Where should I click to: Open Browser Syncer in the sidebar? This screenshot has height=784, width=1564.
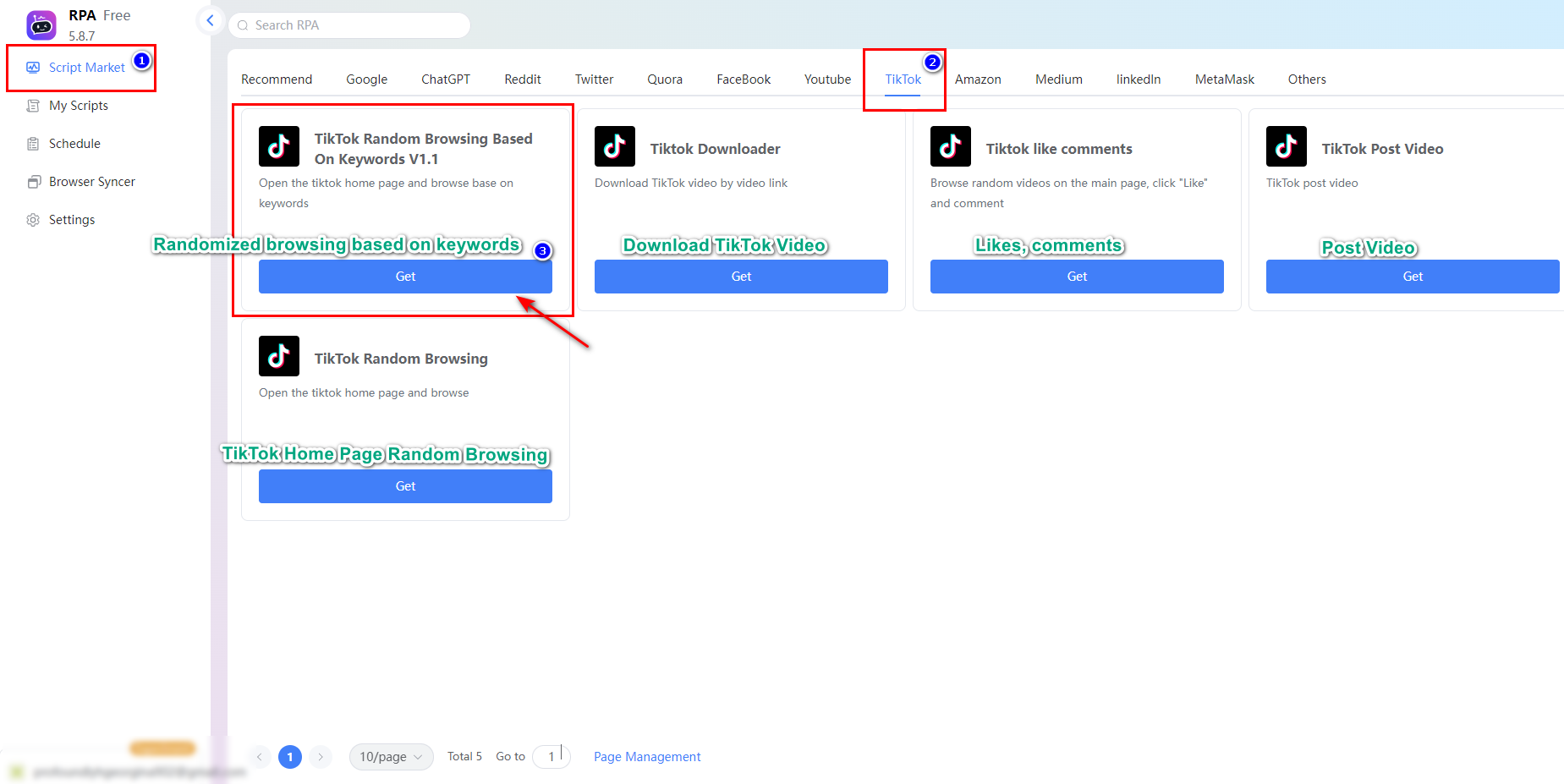(x=92, y=182)
